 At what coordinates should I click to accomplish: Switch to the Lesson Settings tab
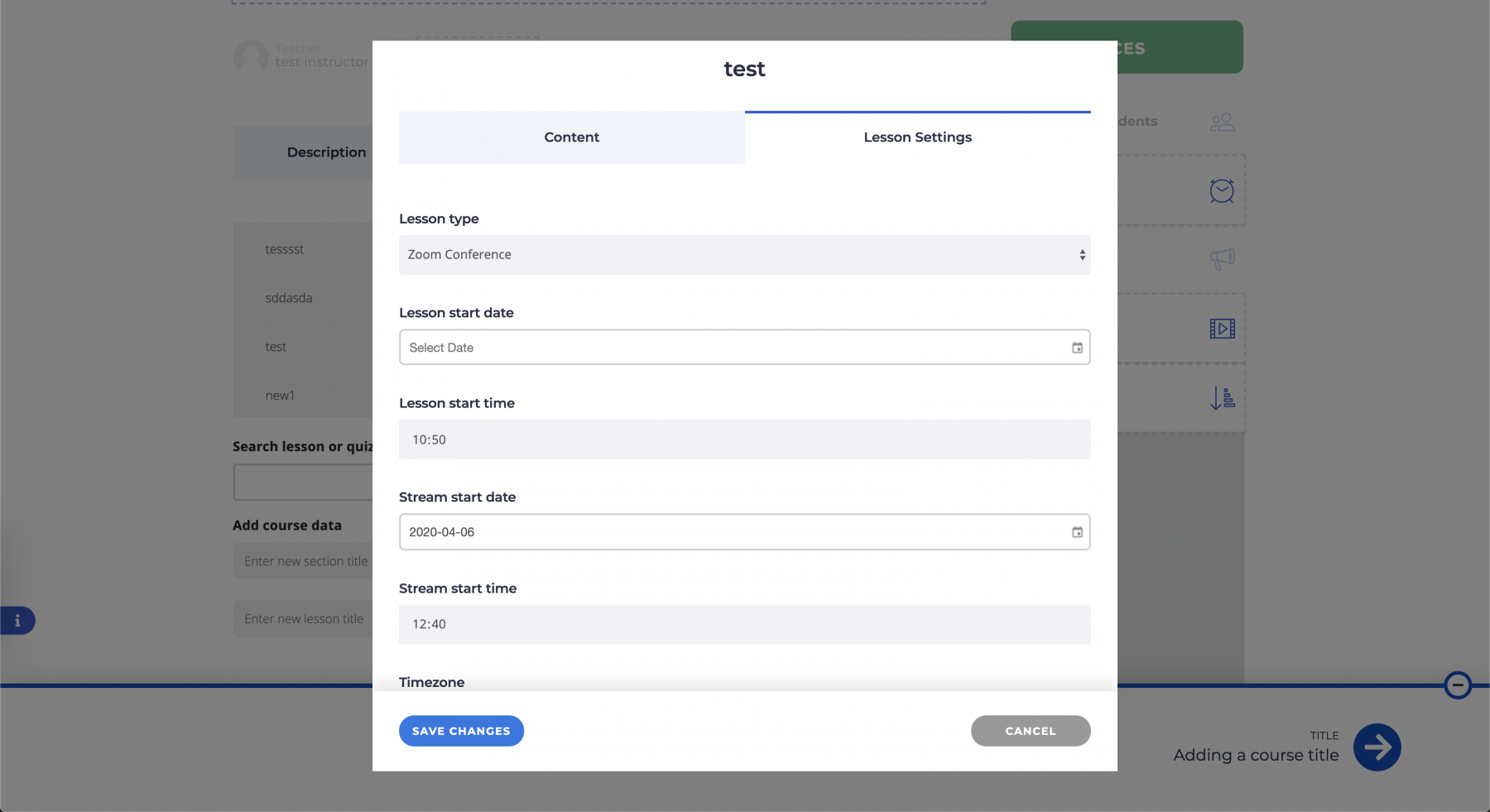[917, 137]
